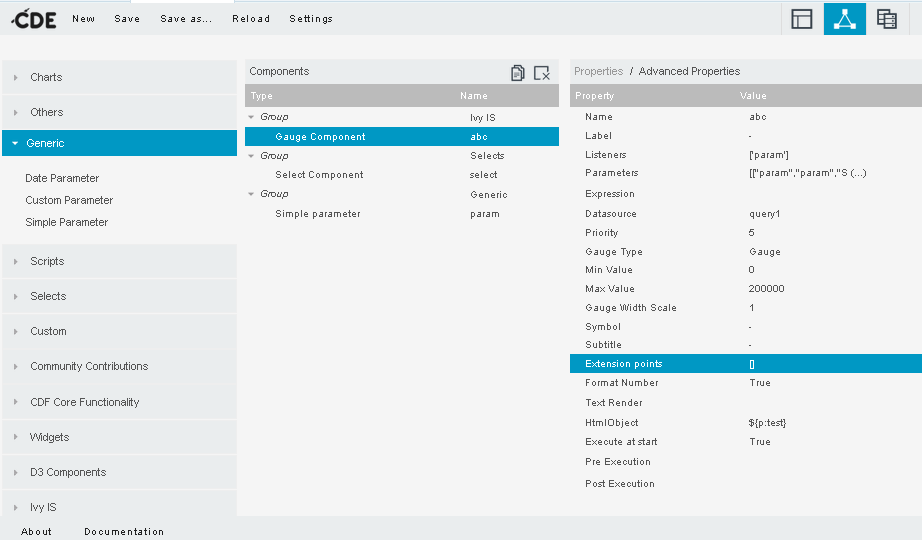Toggle the Format Number True value

tap(760, 383)
